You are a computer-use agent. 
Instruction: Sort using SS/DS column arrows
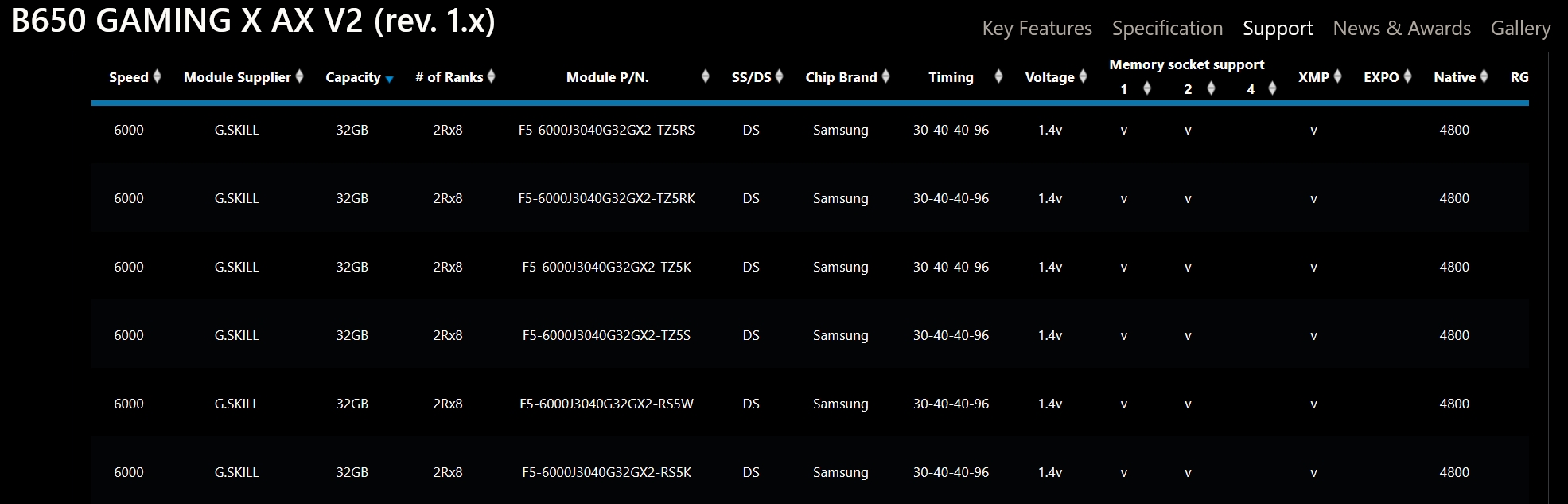tap(780, 76)
